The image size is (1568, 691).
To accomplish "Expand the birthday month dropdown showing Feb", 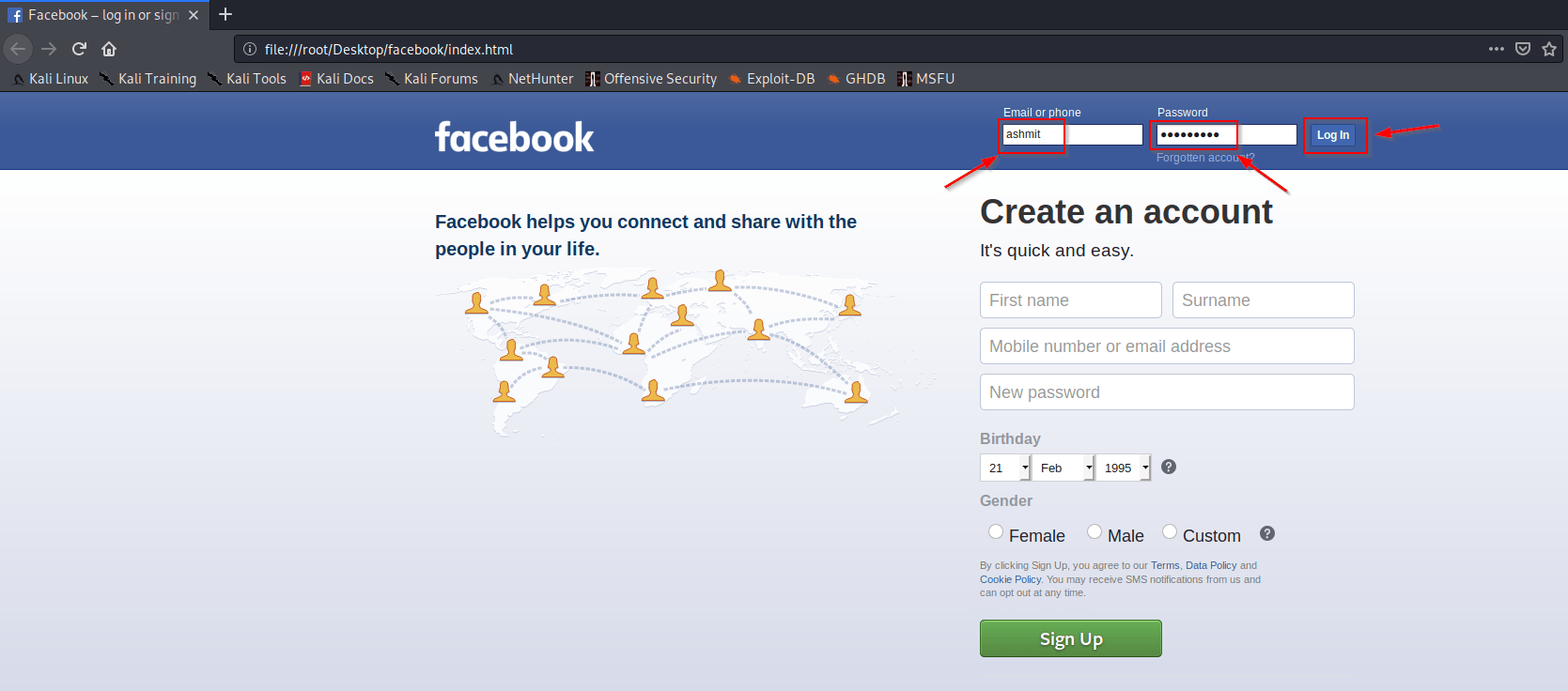I will click(1063, 468).
